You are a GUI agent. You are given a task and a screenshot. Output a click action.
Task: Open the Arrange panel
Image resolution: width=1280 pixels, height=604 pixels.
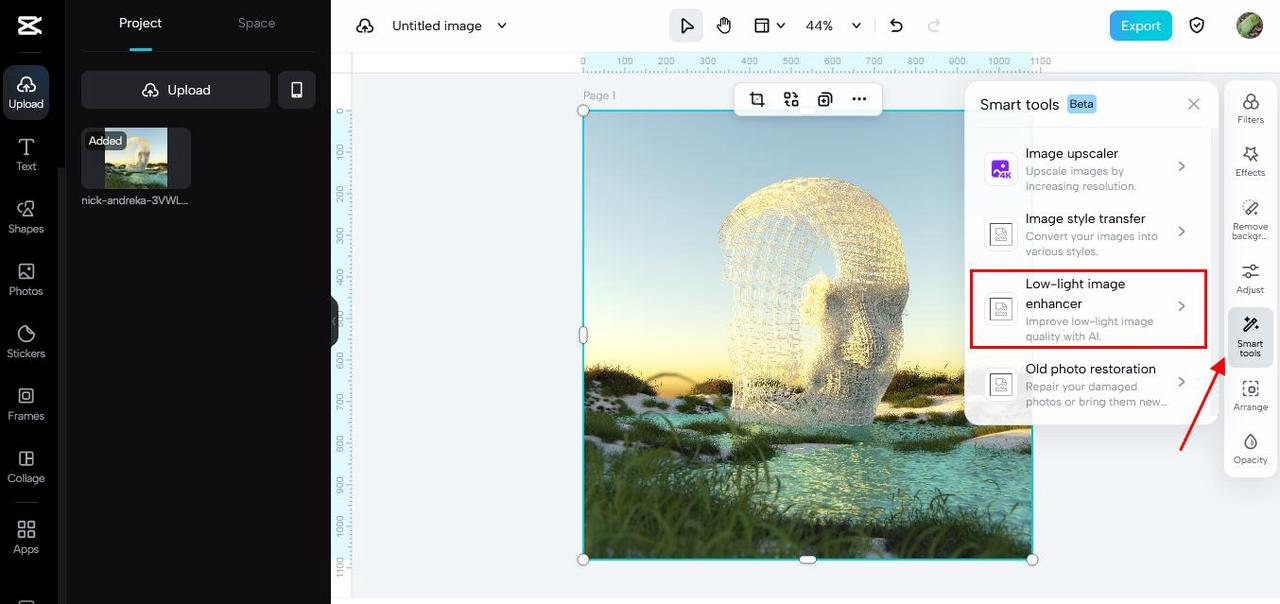(x=1250, y=395)
